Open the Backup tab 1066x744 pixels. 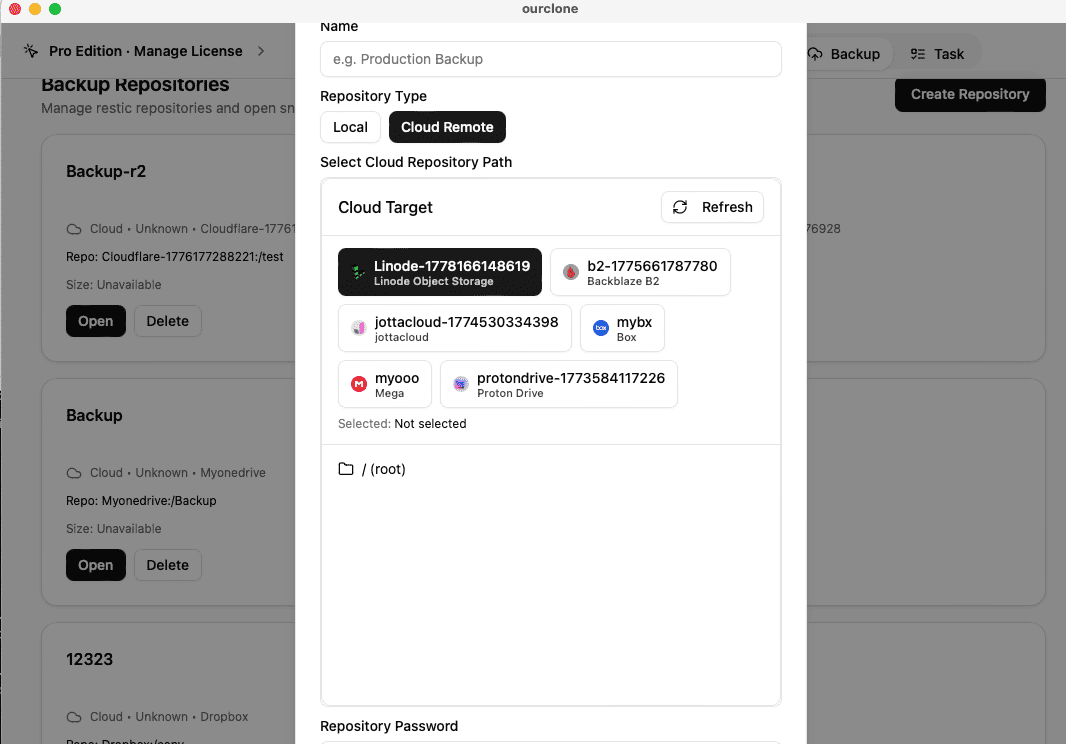[844, 54]
